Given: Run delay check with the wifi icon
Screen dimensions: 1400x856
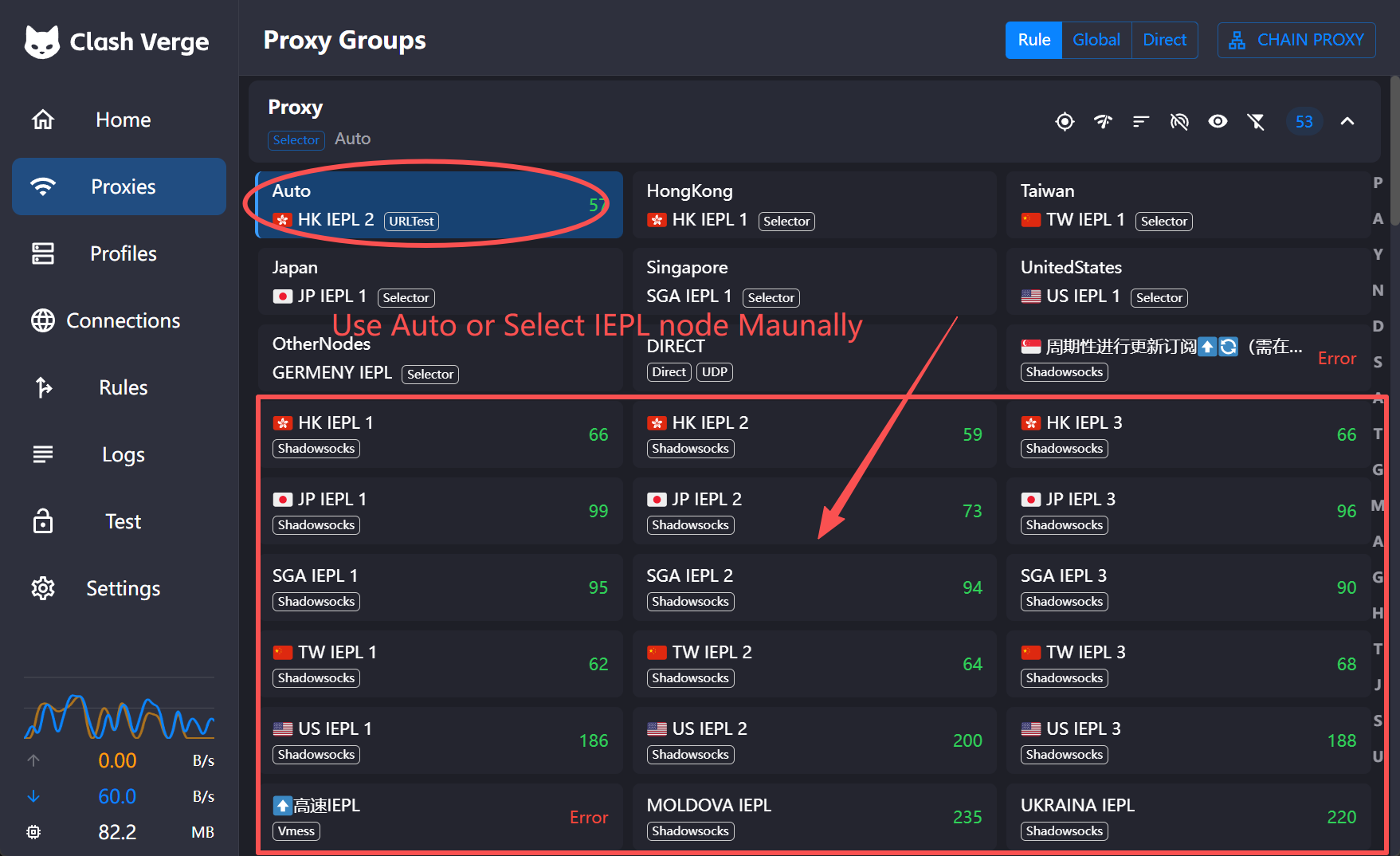Looking at the screenshot, I should (1103, 121).
